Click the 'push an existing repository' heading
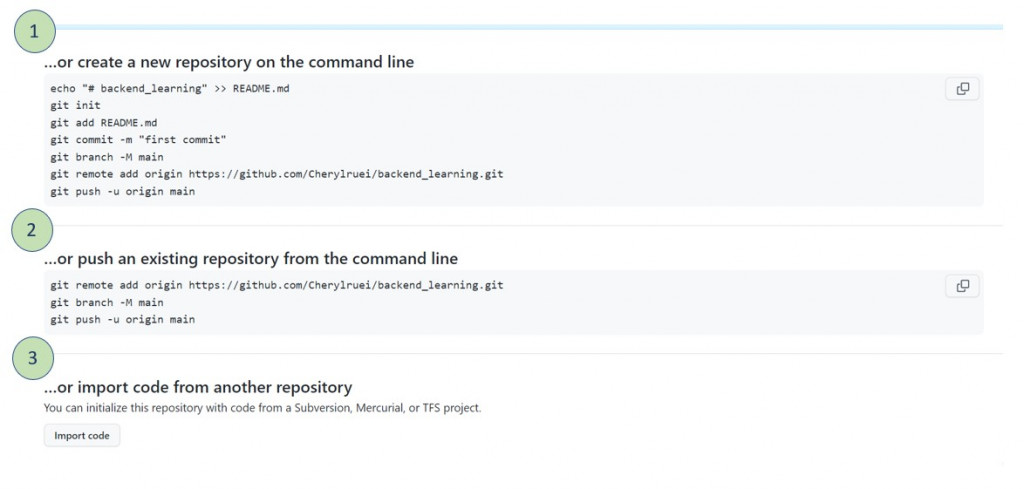This screenshot has width=1024, height=489. [250, 259]
